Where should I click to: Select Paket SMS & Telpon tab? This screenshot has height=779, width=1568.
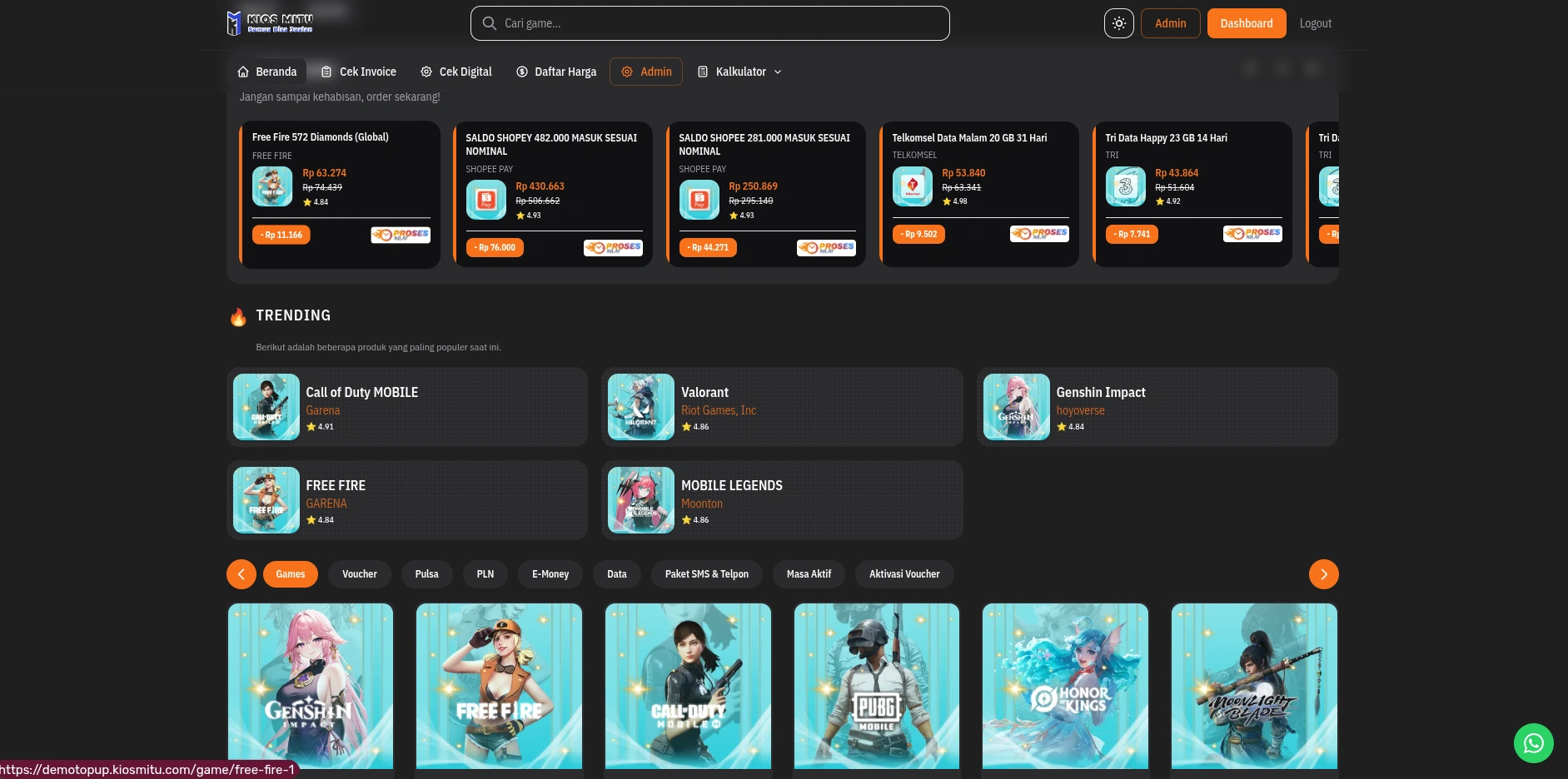[707, 574]
